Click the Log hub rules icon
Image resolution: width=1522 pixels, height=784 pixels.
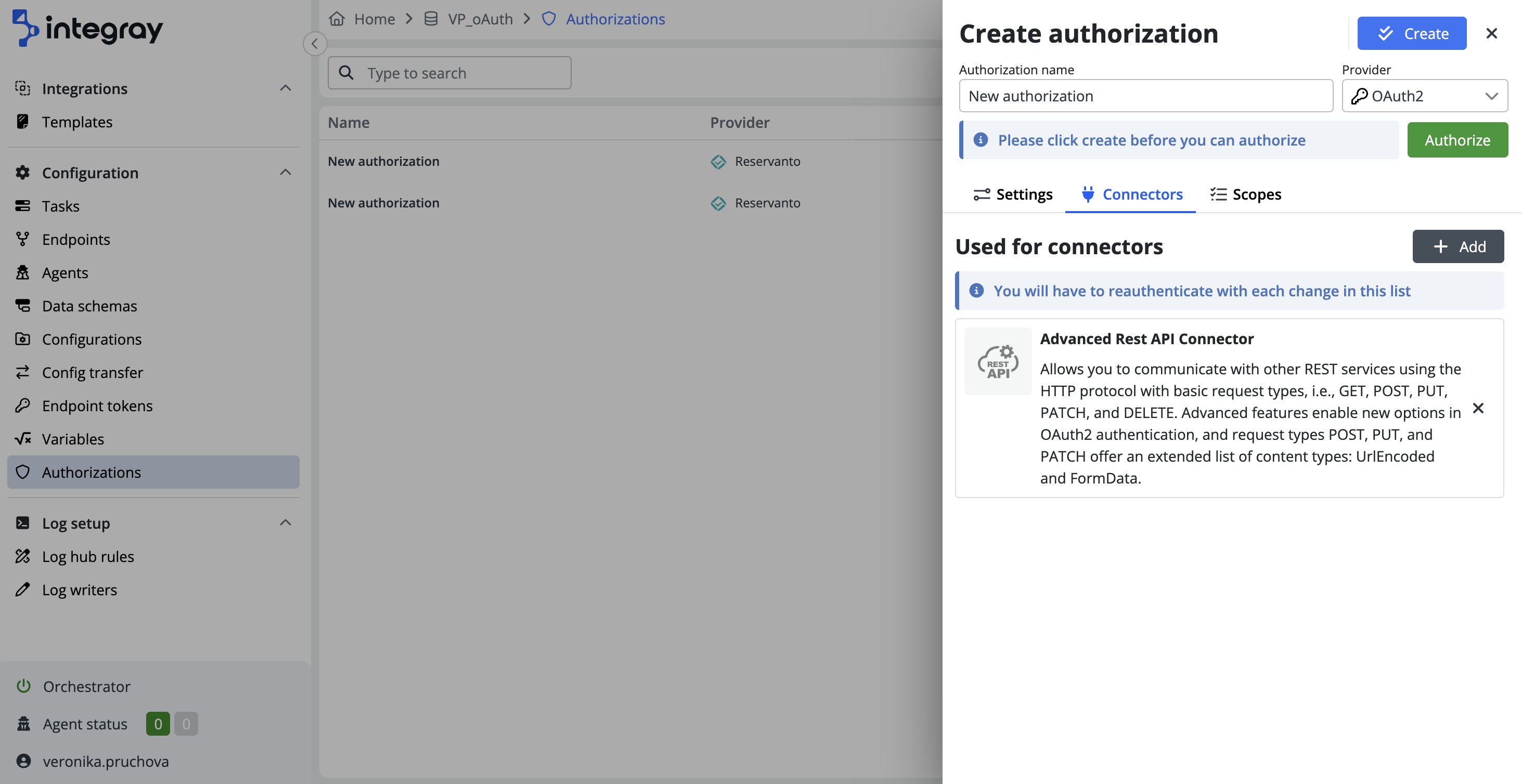pos(22,556)
